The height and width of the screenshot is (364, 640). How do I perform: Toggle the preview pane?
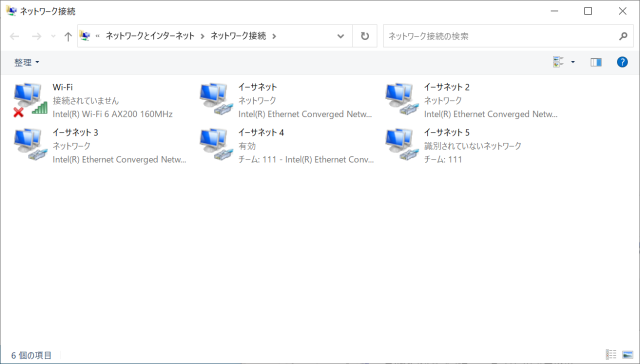tap(596, 62)
